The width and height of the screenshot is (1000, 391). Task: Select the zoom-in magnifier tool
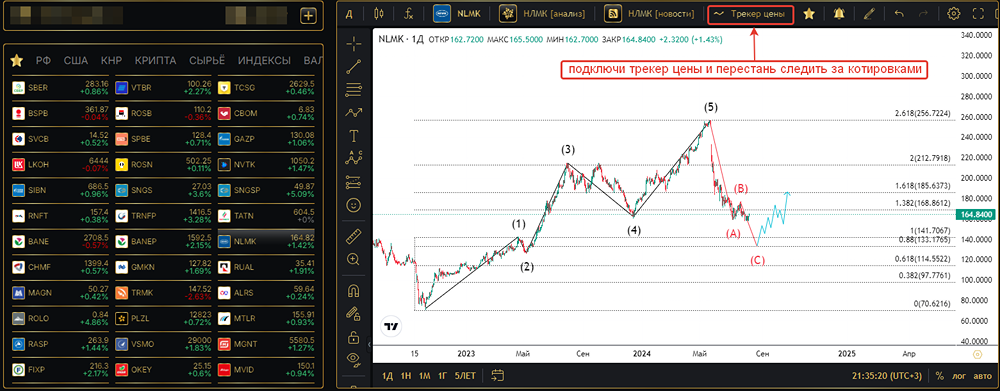pos(353,259)
